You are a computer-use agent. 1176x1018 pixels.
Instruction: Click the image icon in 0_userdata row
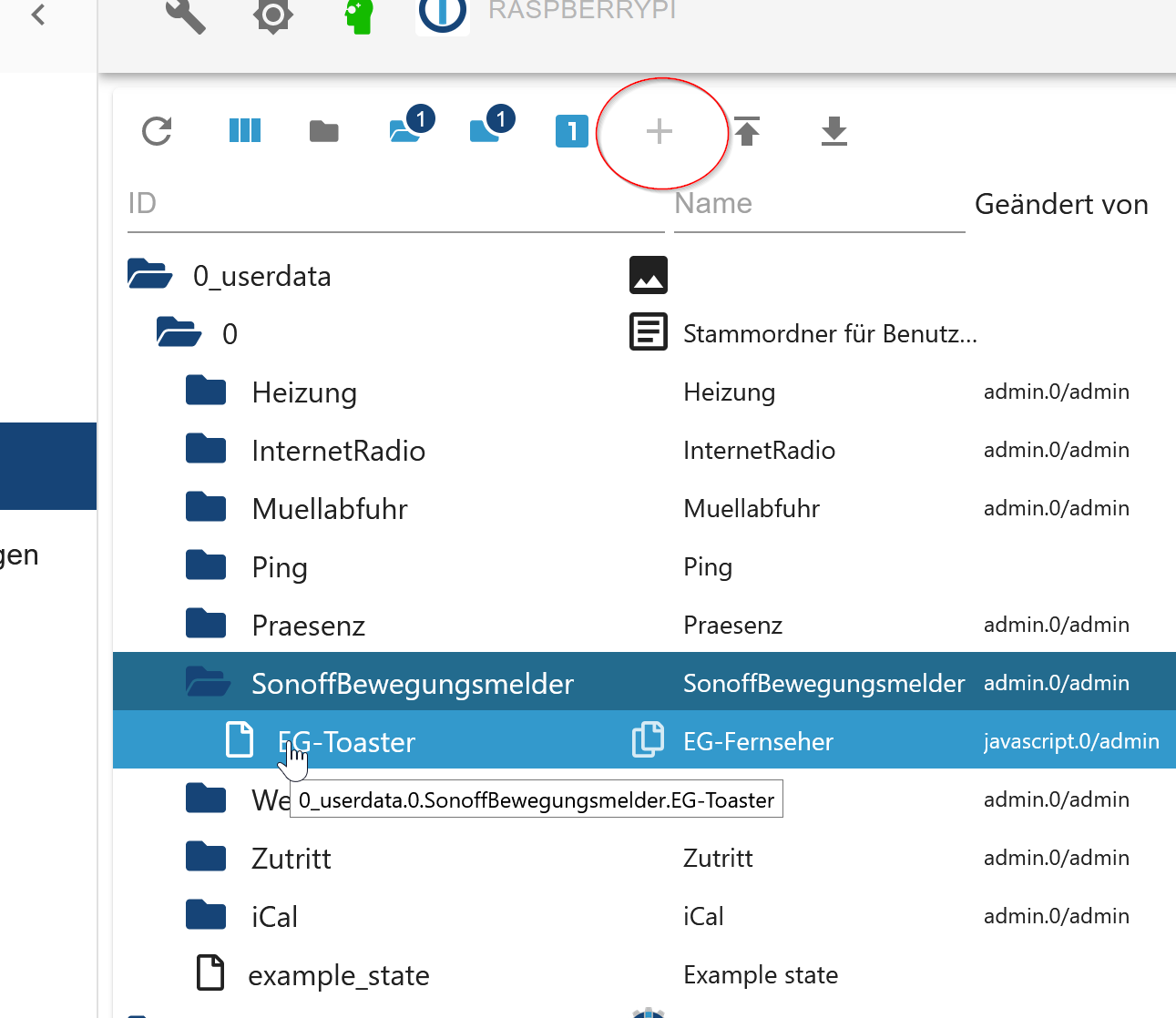point(649,275)
